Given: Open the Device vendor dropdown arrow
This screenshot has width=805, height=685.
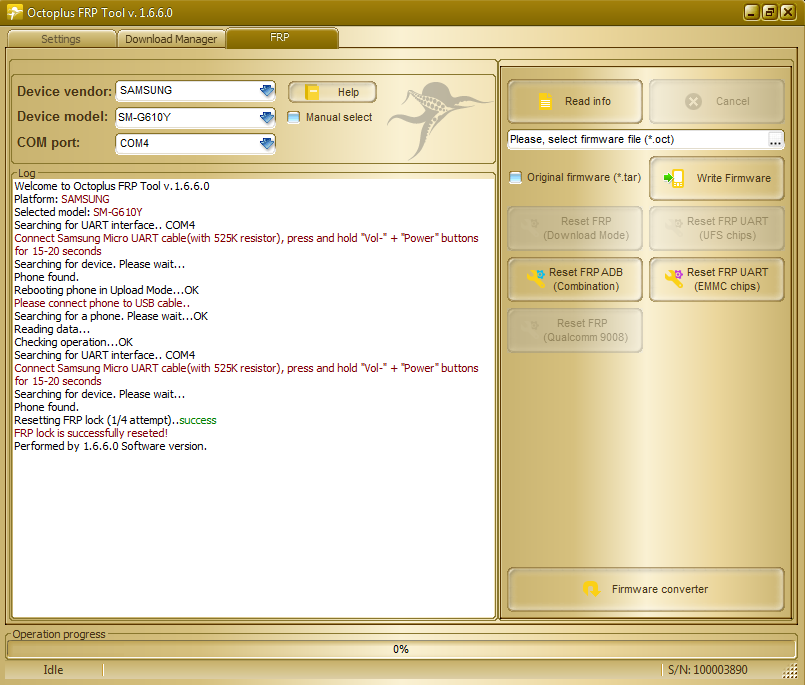Looking at the screenshot, I should (267, 91).
